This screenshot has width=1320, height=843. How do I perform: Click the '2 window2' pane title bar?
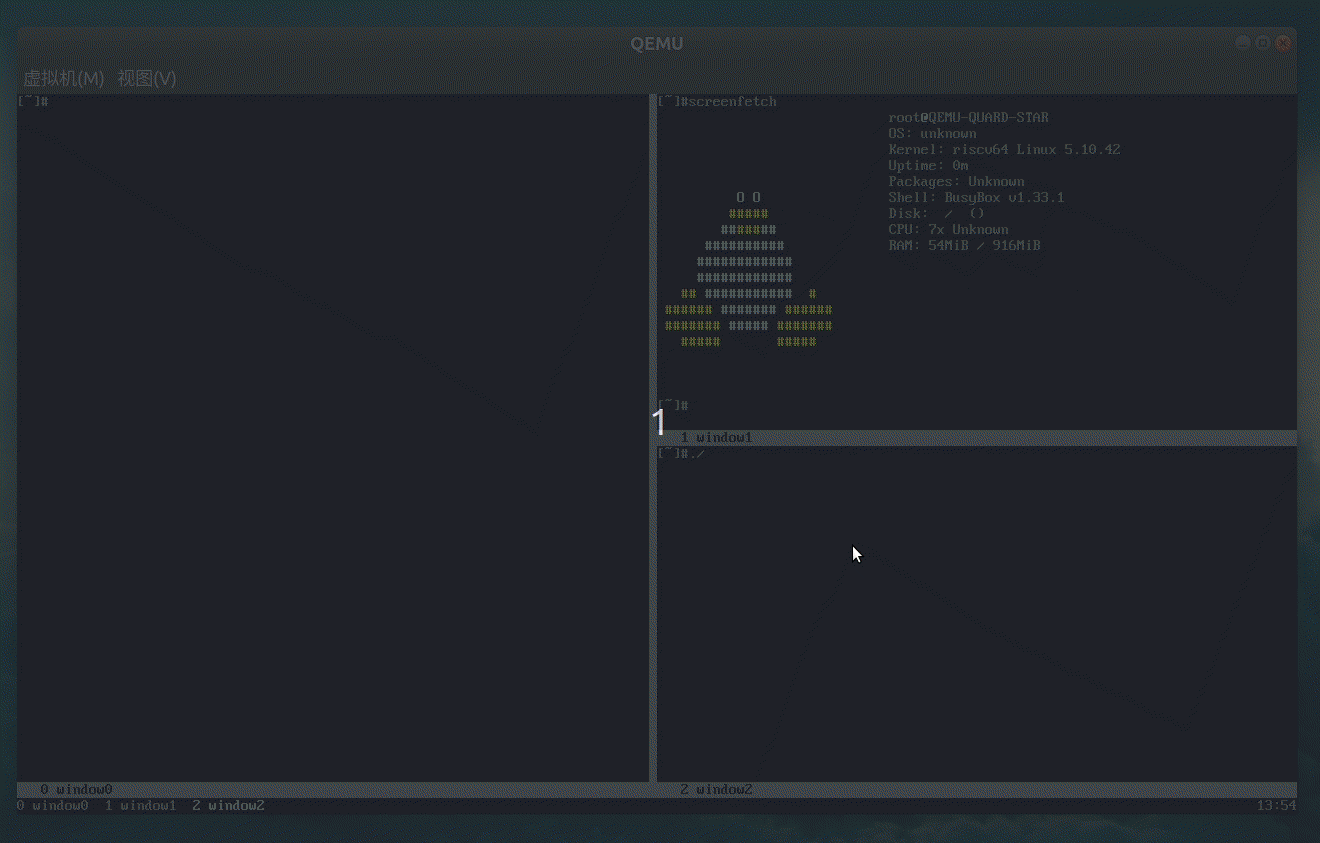click(977, 789)
